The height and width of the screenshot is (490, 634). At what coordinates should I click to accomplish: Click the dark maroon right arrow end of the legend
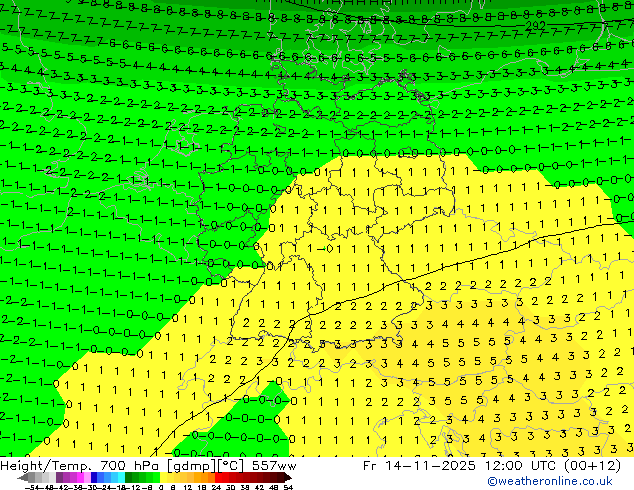pos(288,477)
